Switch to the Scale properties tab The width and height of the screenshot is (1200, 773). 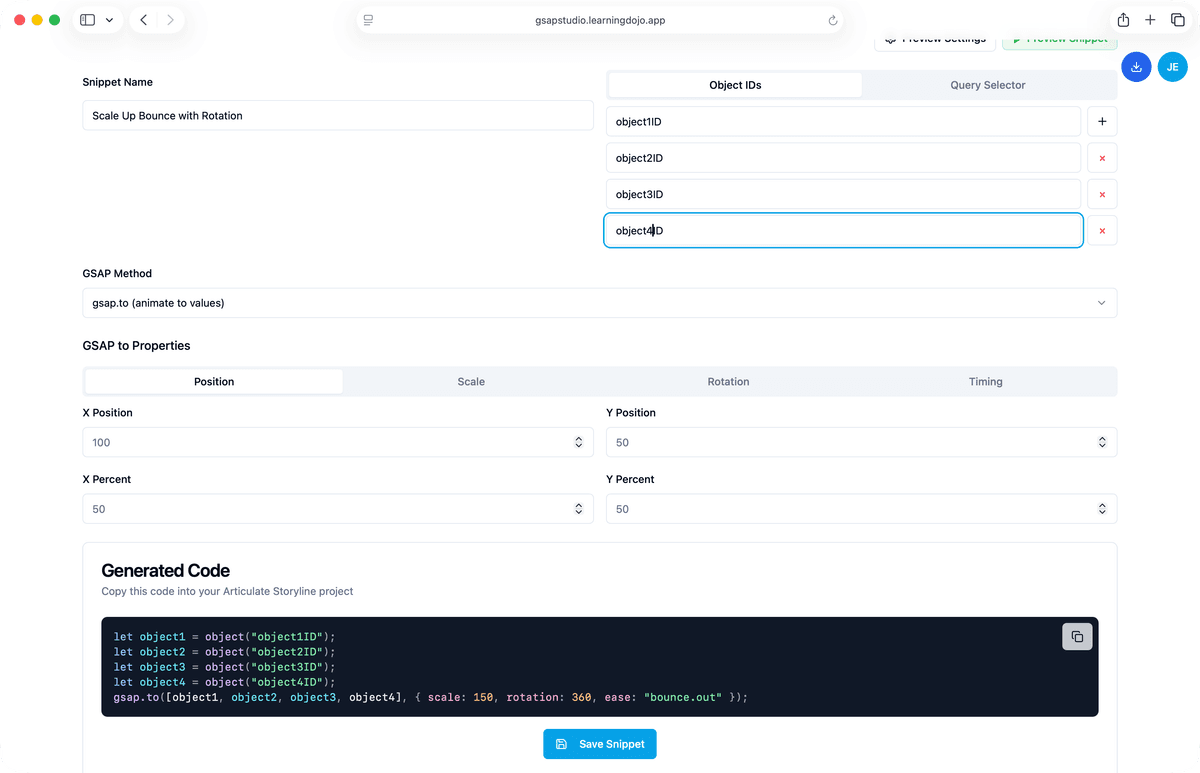471,382
